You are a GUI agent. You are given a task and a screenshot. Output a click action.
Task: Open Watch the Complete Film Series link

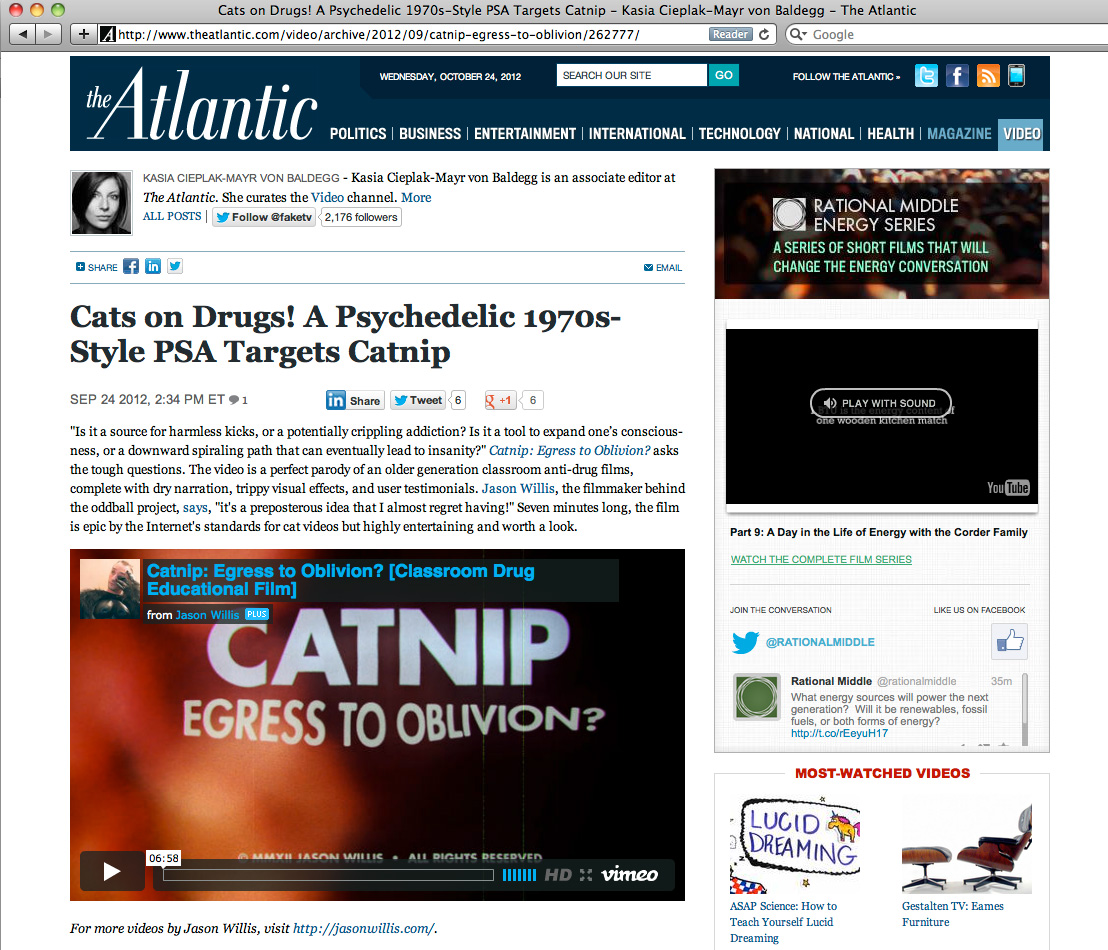[821, 559]
